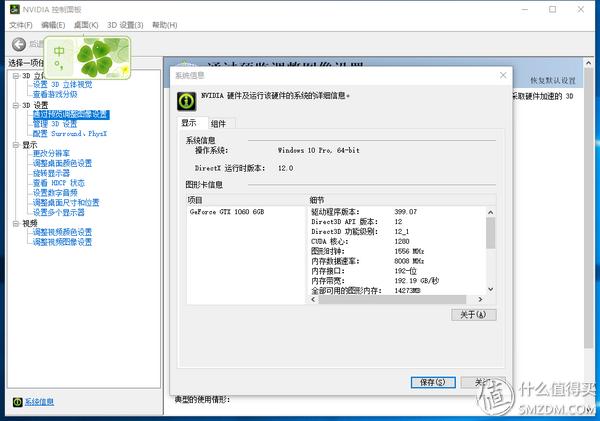Image resolution: width=600 pixels, height=421 pixels.
Task: Click the details list horizontal scrollbar thumb
Action: tap(392, 299)
